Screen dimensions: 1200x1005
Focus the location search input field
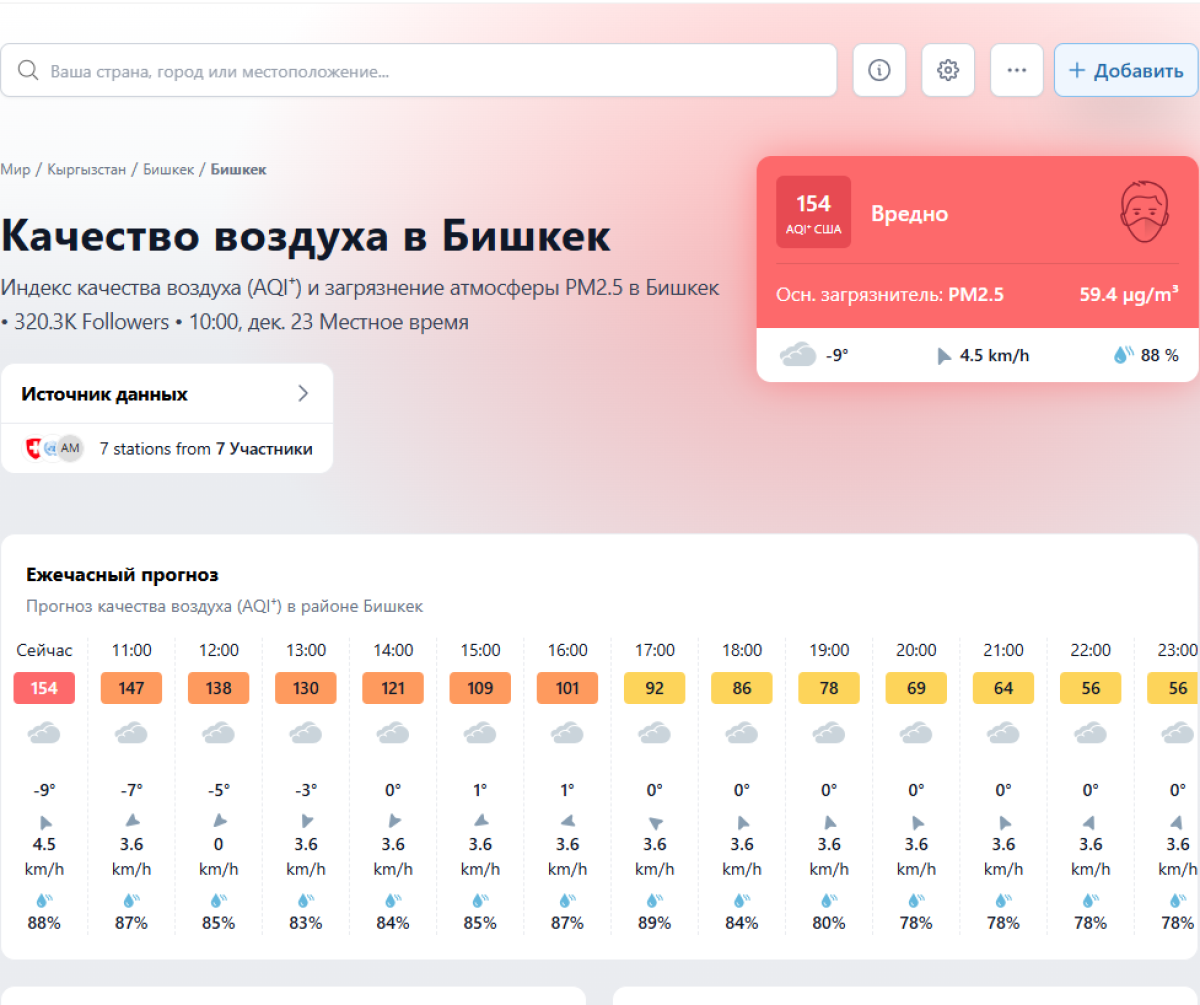440,71
